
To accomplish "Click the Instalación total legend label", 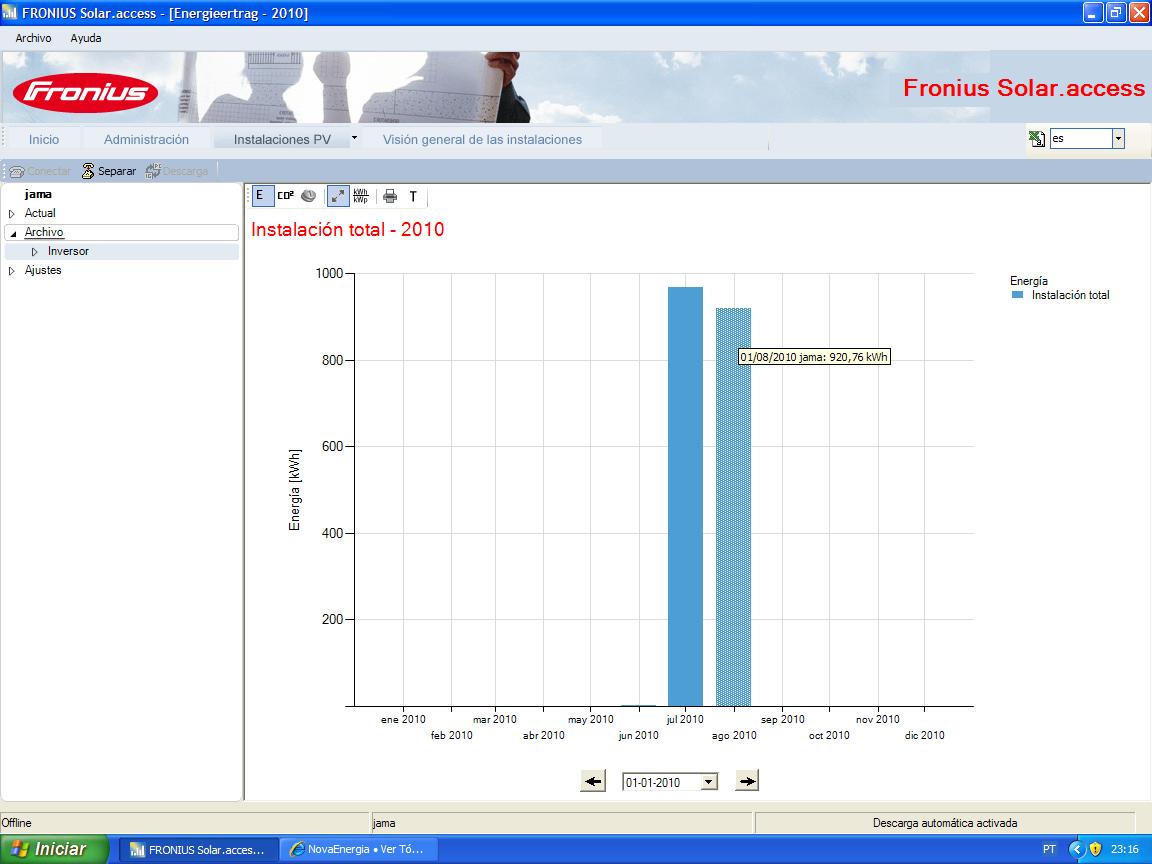I will pos(1070,295).
